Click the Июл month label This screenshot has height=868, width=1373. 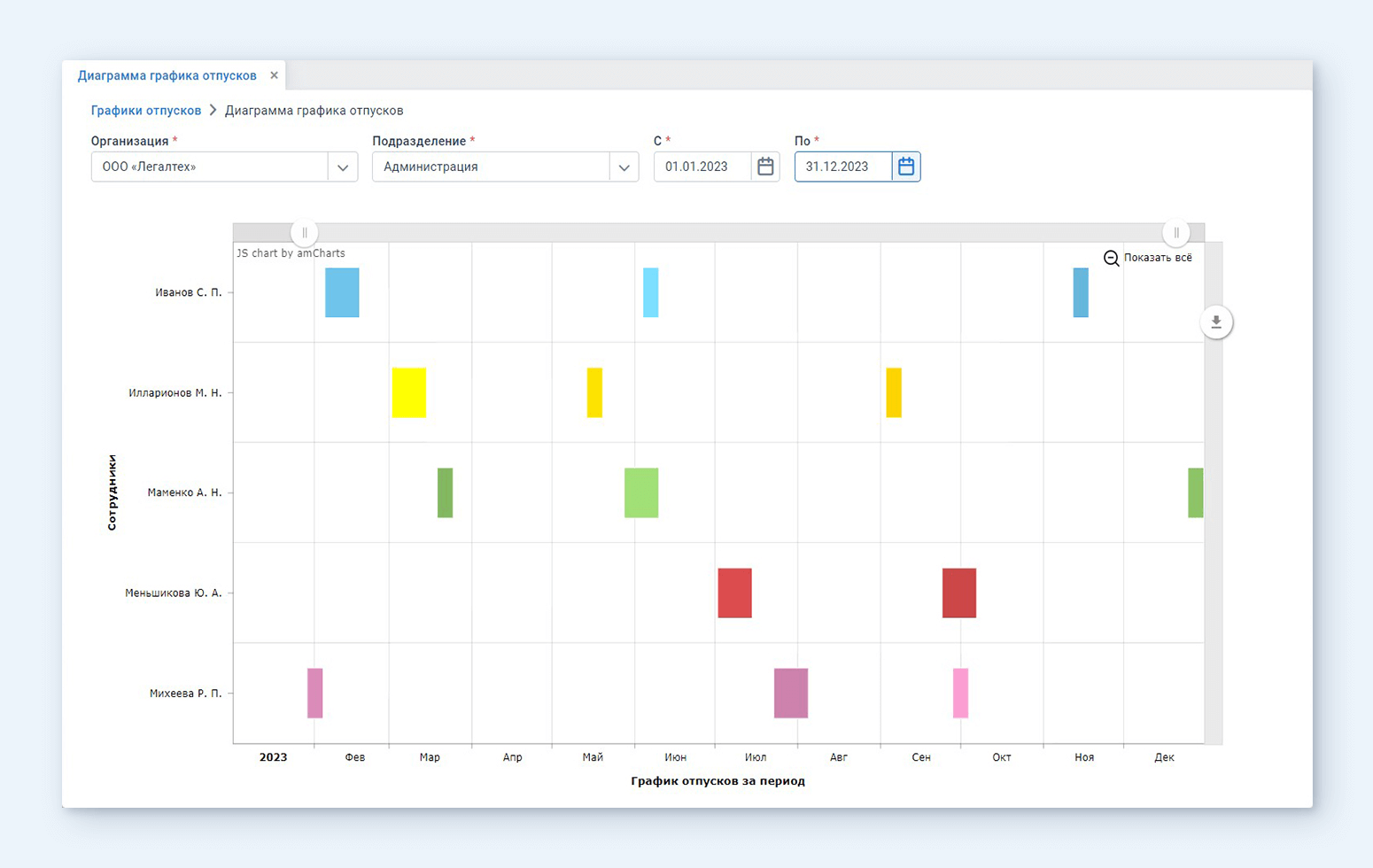coord(756,757)
